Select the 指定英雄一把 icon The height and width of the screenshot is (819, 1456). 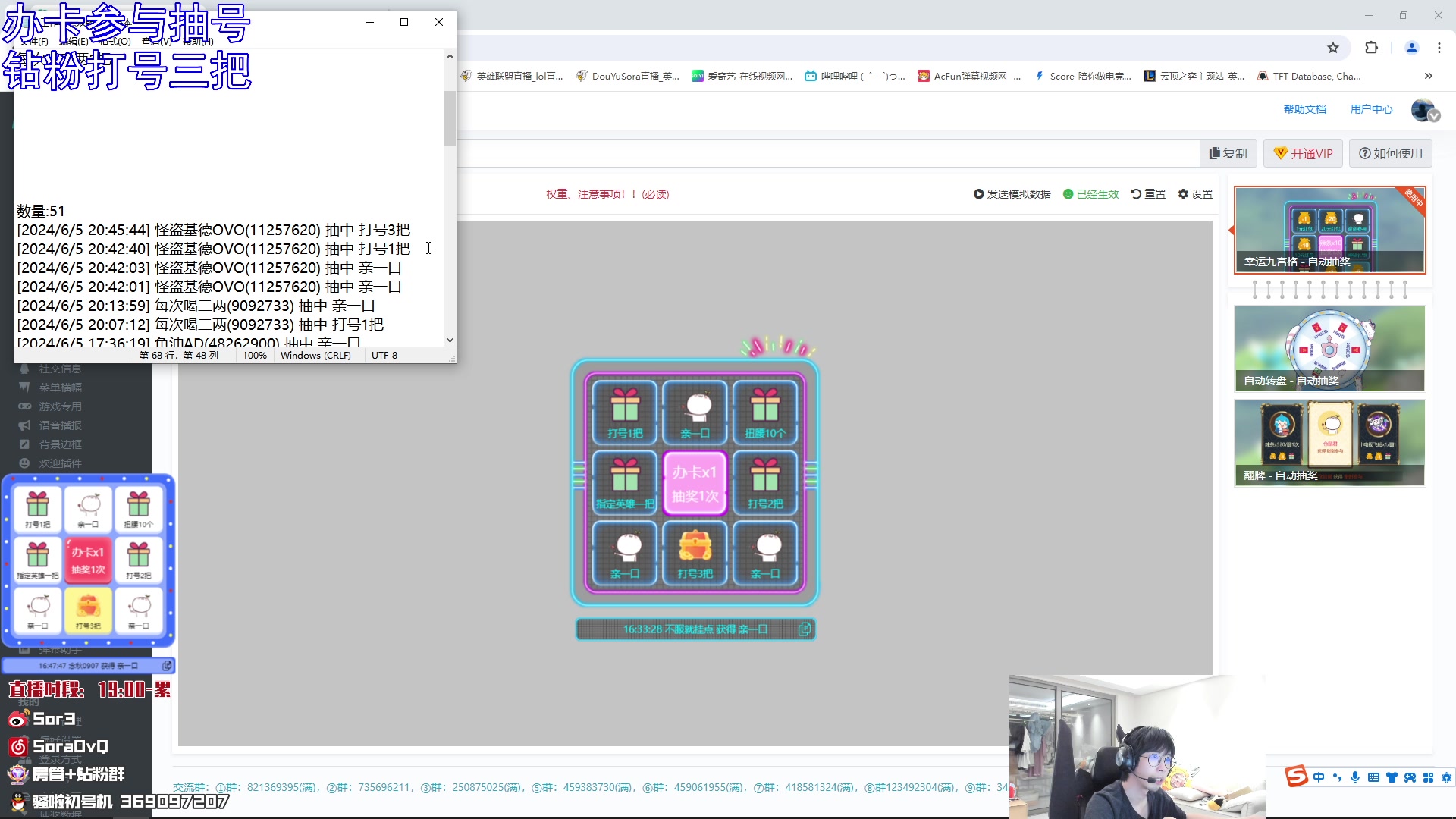(x=625, y=482)
